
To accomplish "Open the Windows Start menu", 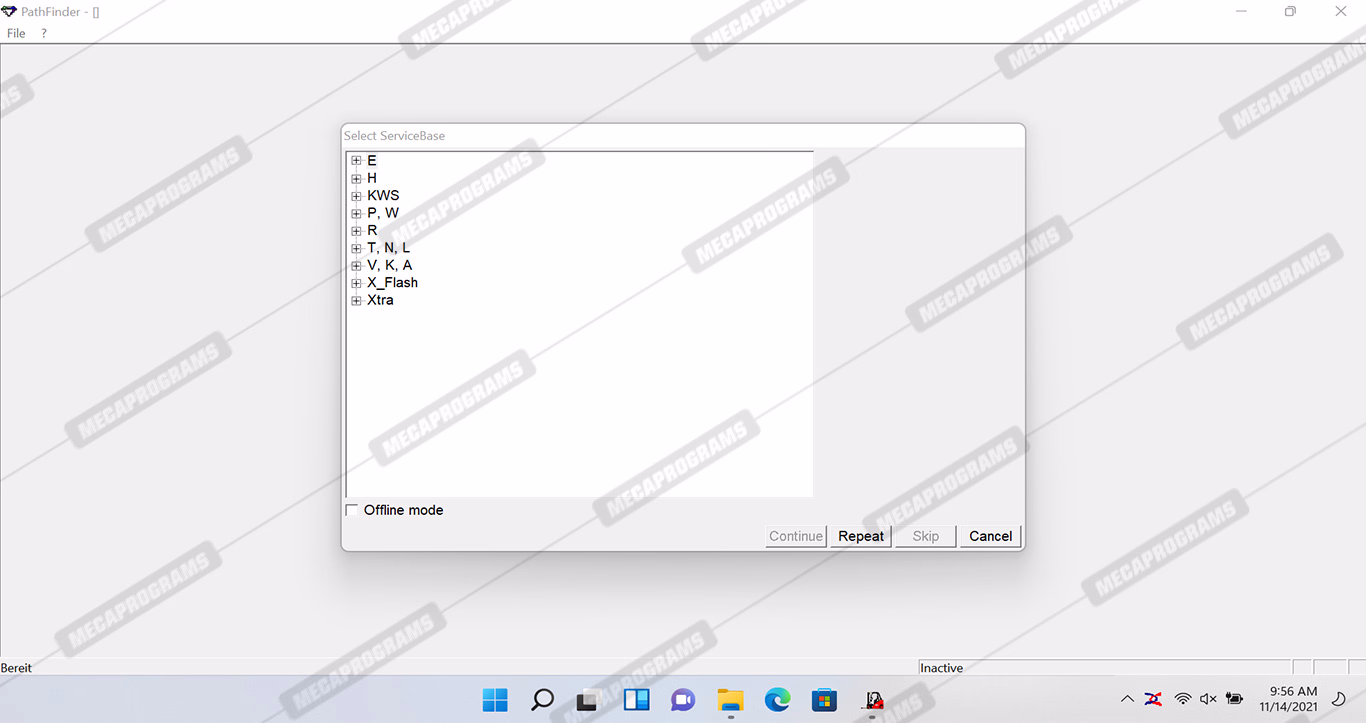I will pyautogui.click(x=495, y=700).
